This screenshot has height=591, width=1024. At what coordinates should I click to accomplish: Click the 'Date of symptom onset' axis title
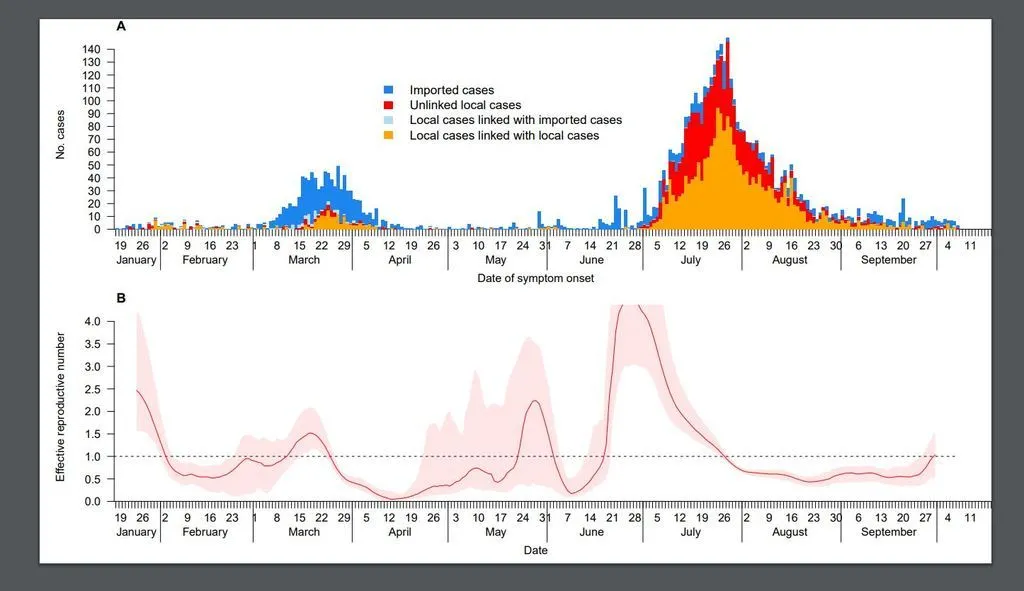point(536,278)
